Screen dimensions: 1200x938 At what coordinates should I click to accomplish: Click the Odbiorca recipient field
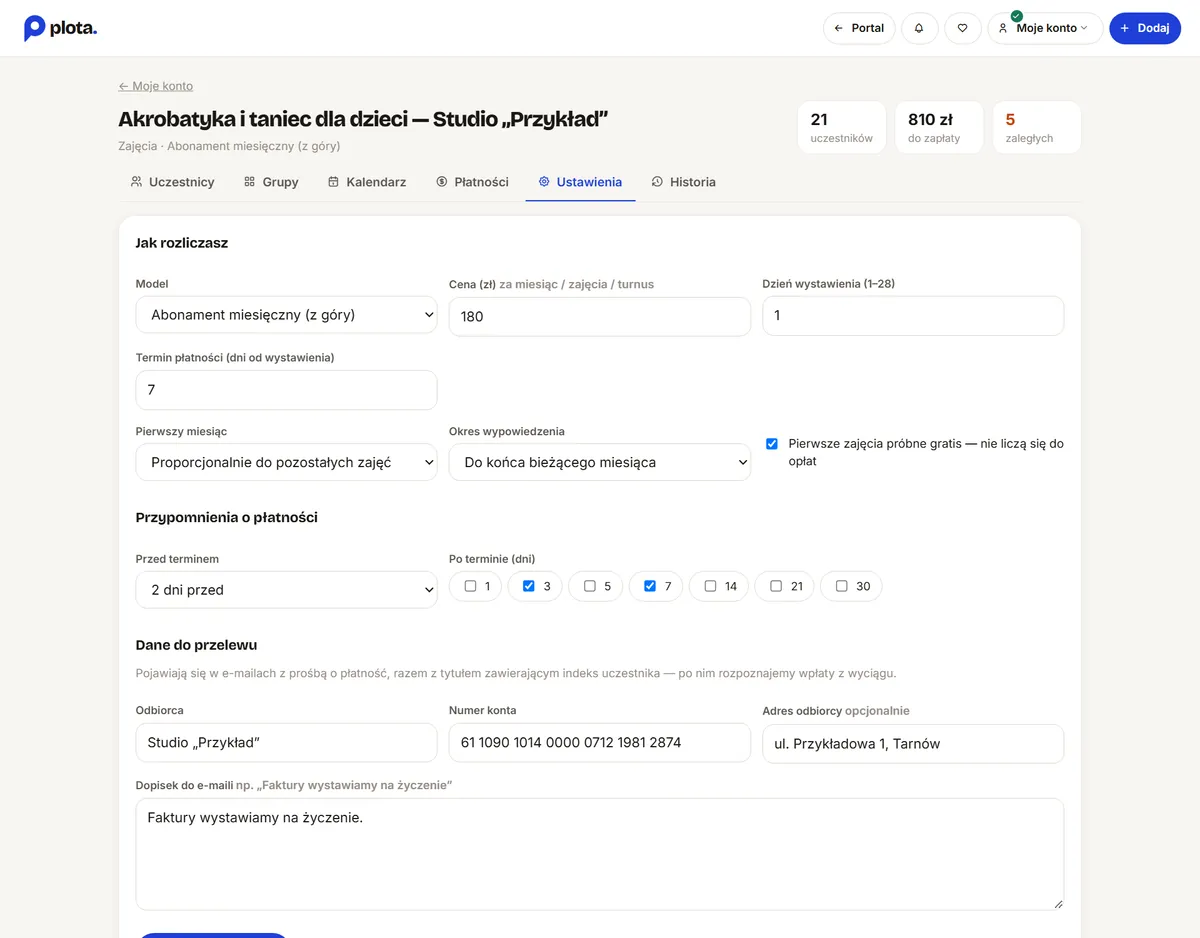(x=286, y=743)
